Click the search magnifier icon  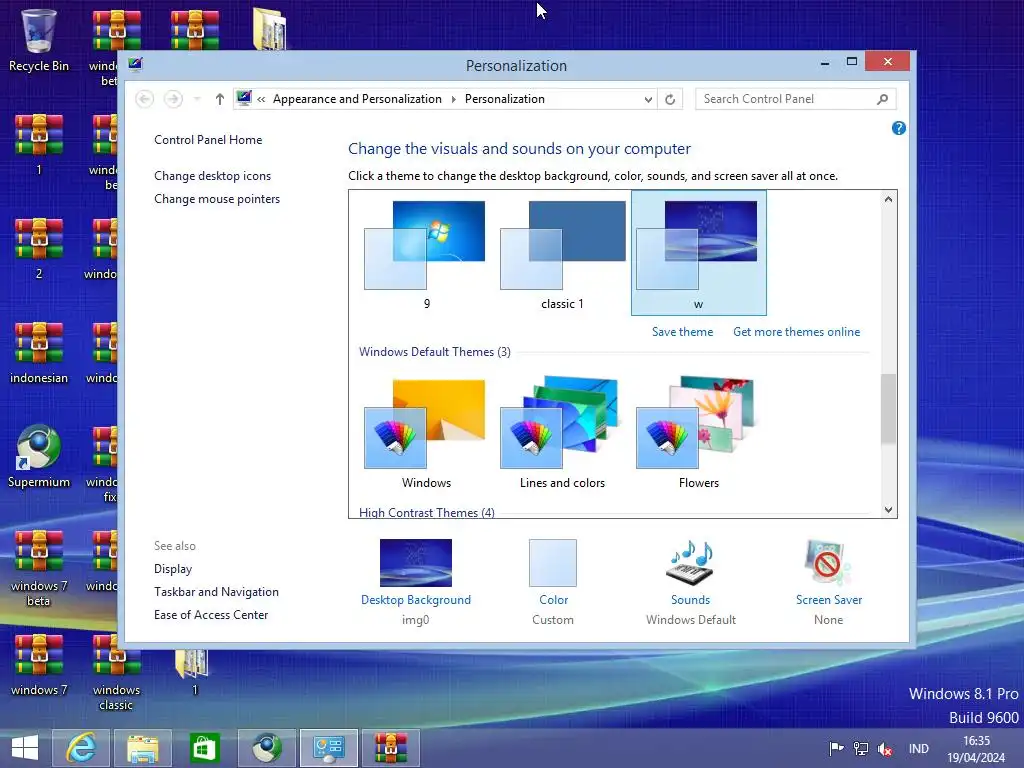[882, 99]
